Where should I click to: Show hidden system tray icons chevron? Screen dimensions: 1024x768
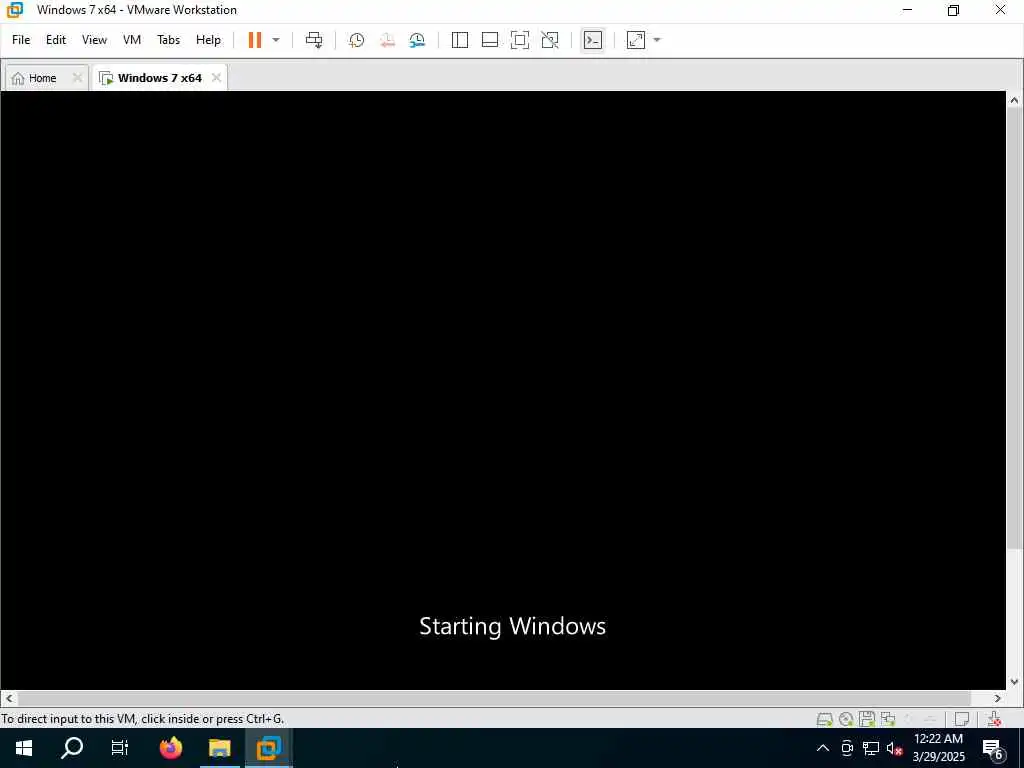tap(823, 748)
